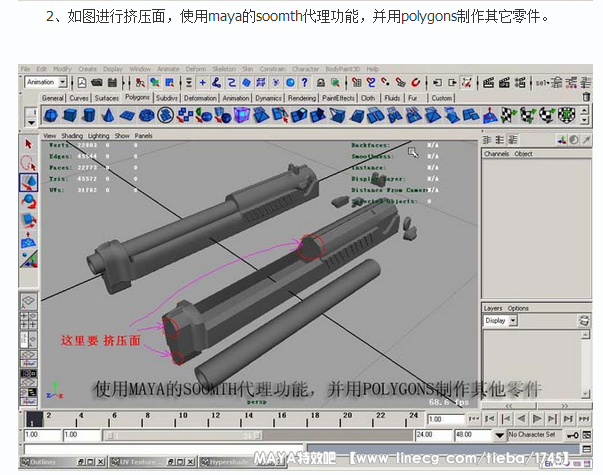Activate the Move tool in toolbox
Screen dimensions: 603x475
(x=28, y=182)
